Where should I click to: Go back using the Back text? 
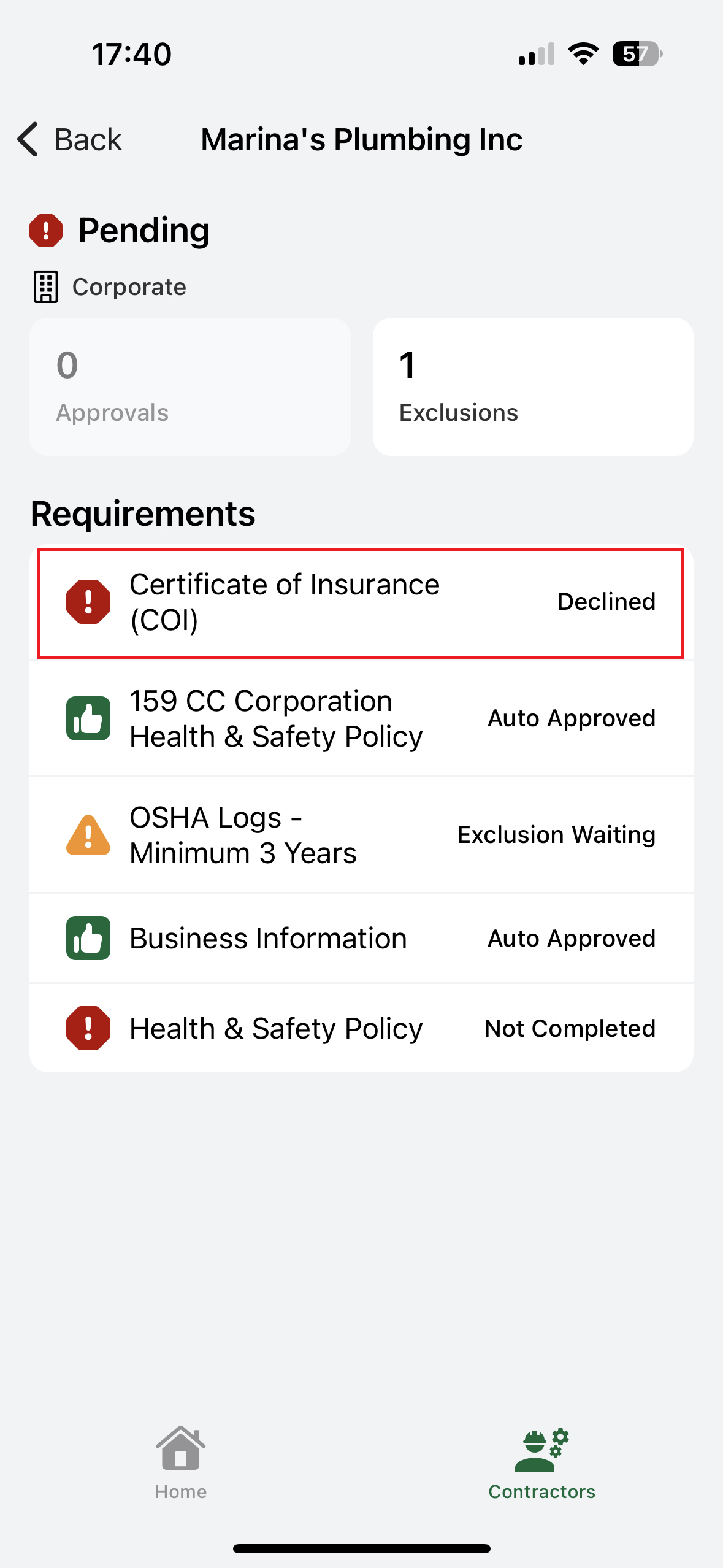pyautogui.click(x=88, y=139)
